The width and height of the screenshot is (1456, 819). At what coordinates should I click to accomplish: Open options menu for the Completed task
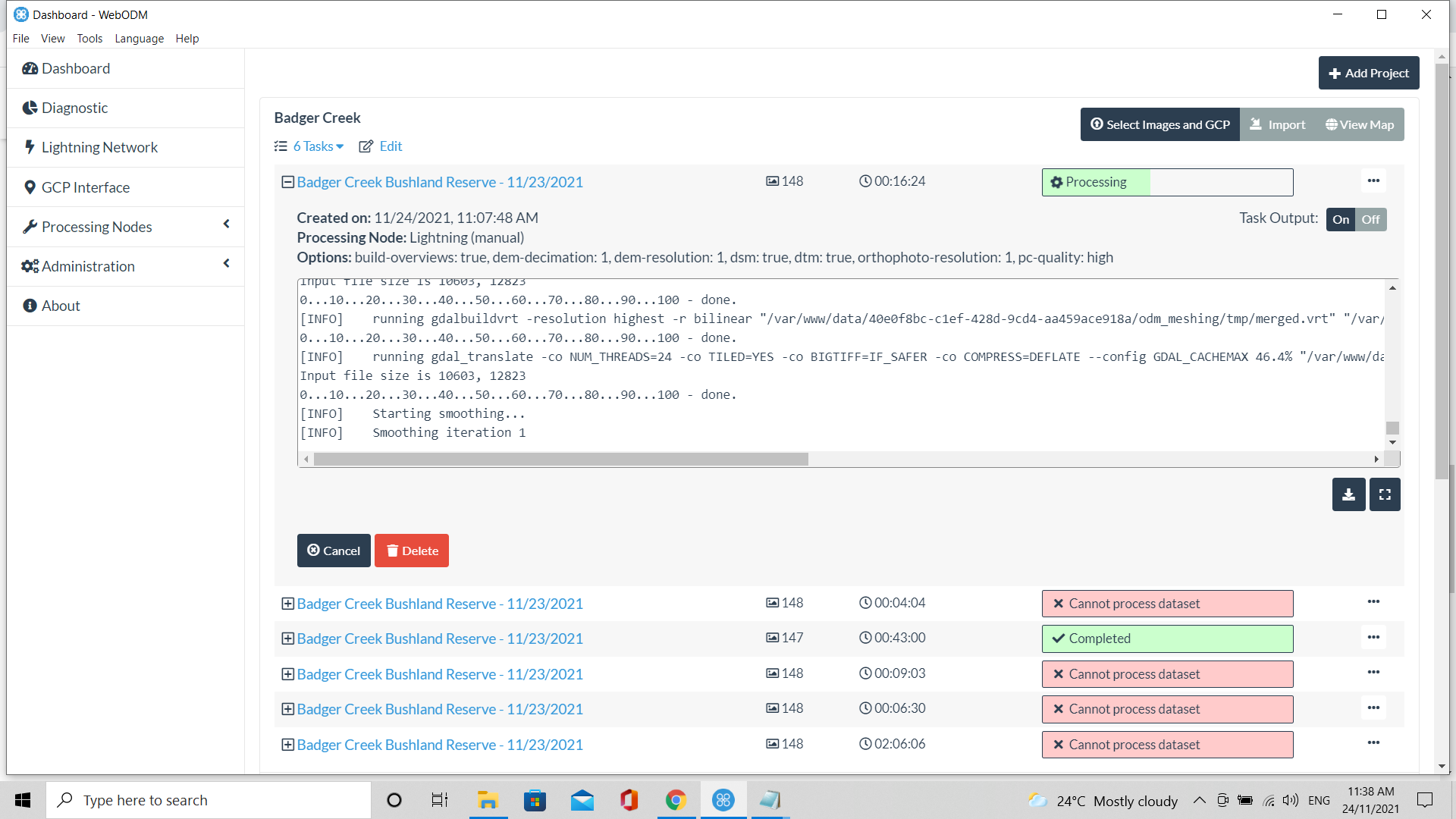tap(1373, 638)
